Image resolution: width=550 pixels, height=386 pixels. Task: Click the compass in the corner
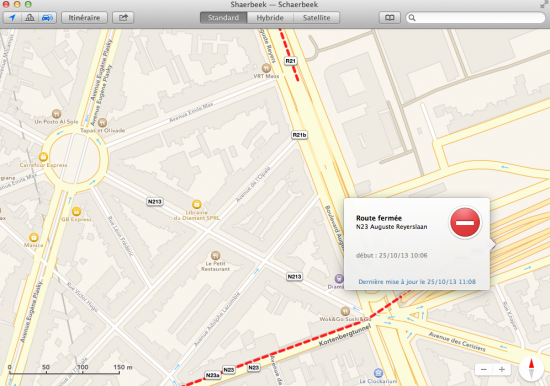pyautogui.click(x=531, y=368)
